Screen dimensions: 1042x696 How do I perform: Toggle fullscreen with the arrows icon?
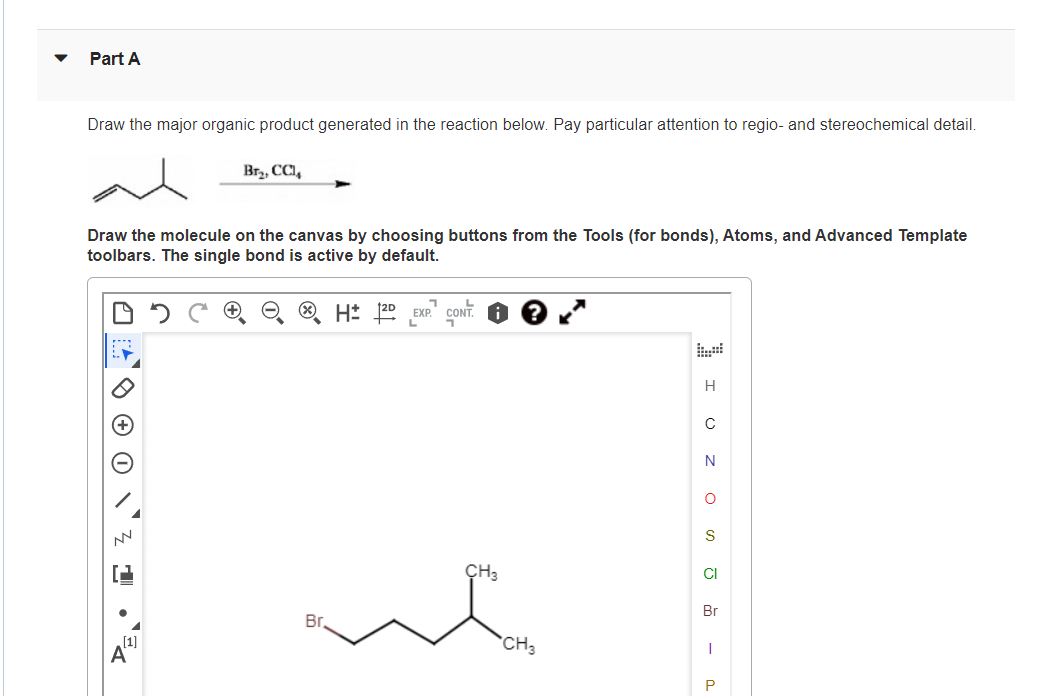tap(572, 312)
